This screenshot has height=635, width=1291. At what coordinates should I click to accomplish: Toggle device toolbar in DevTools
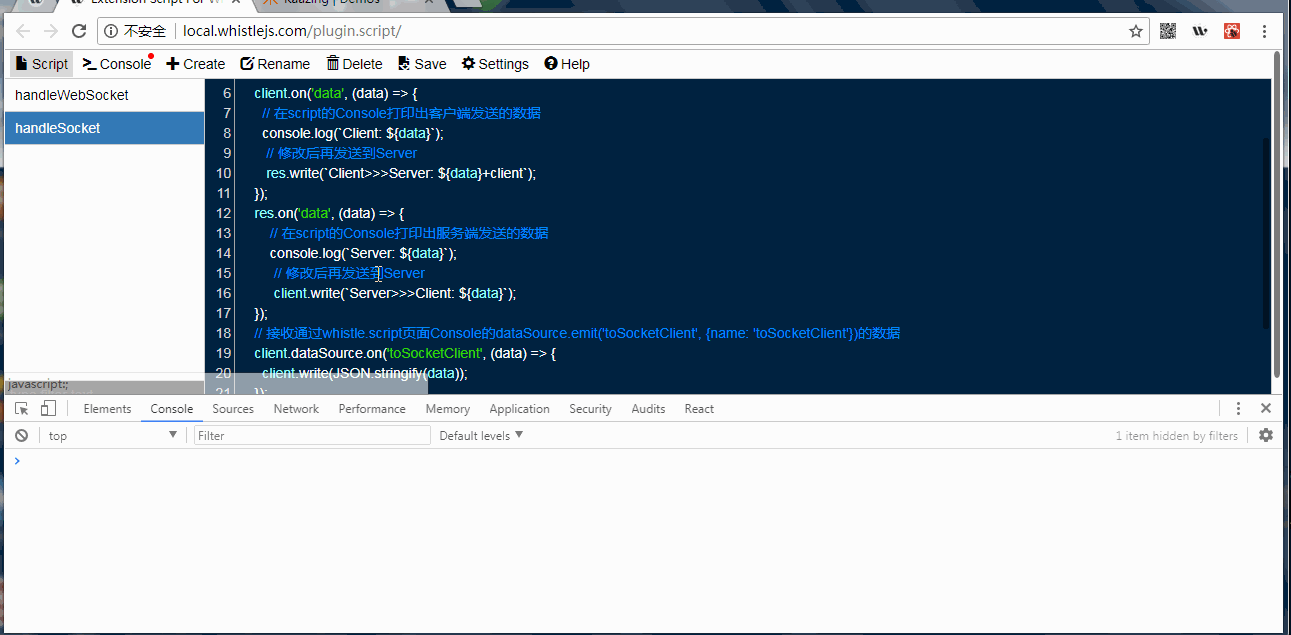point(48,408)
